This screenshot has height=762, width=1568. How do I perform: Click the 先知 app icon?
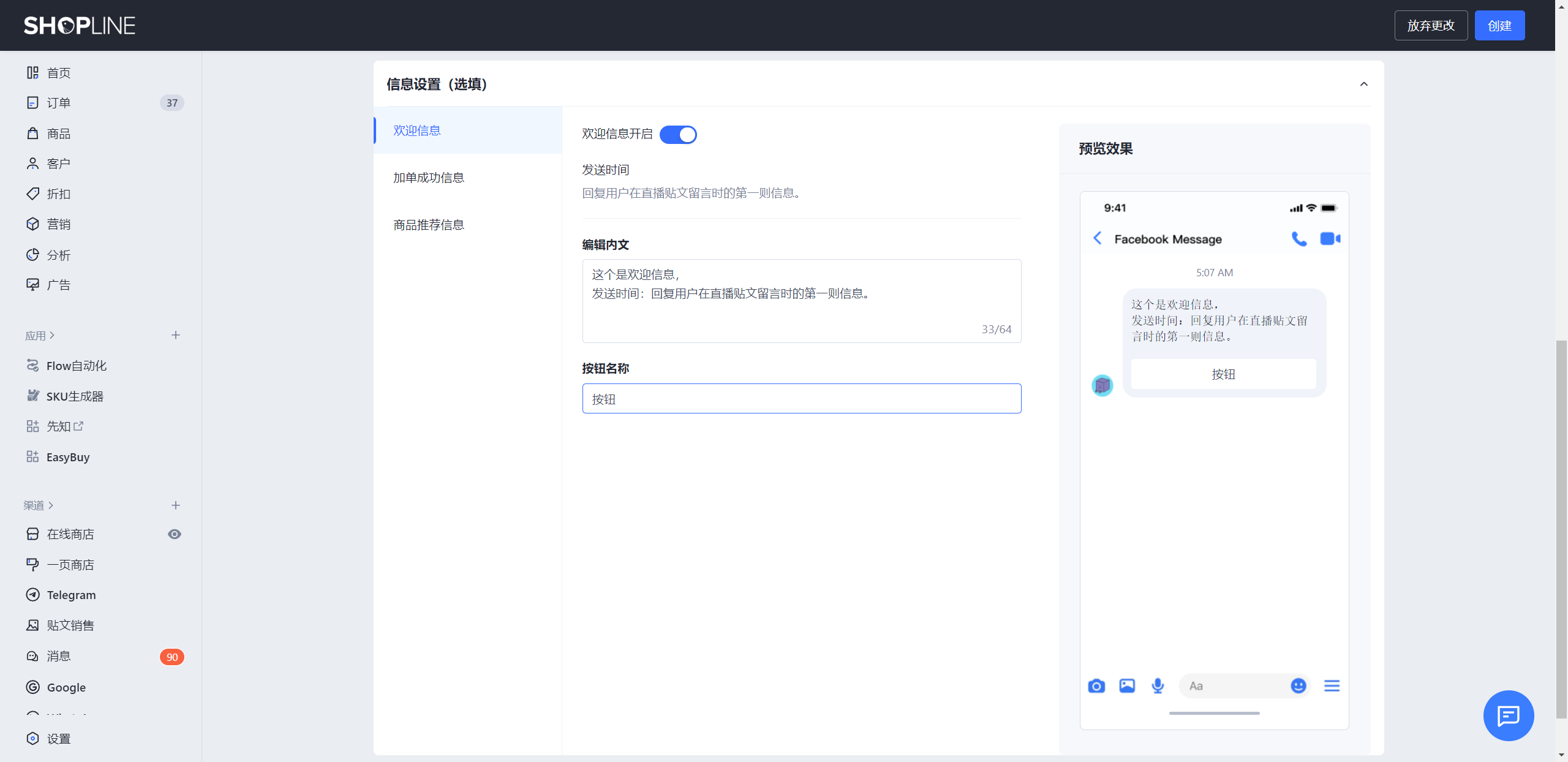point(32,426)
